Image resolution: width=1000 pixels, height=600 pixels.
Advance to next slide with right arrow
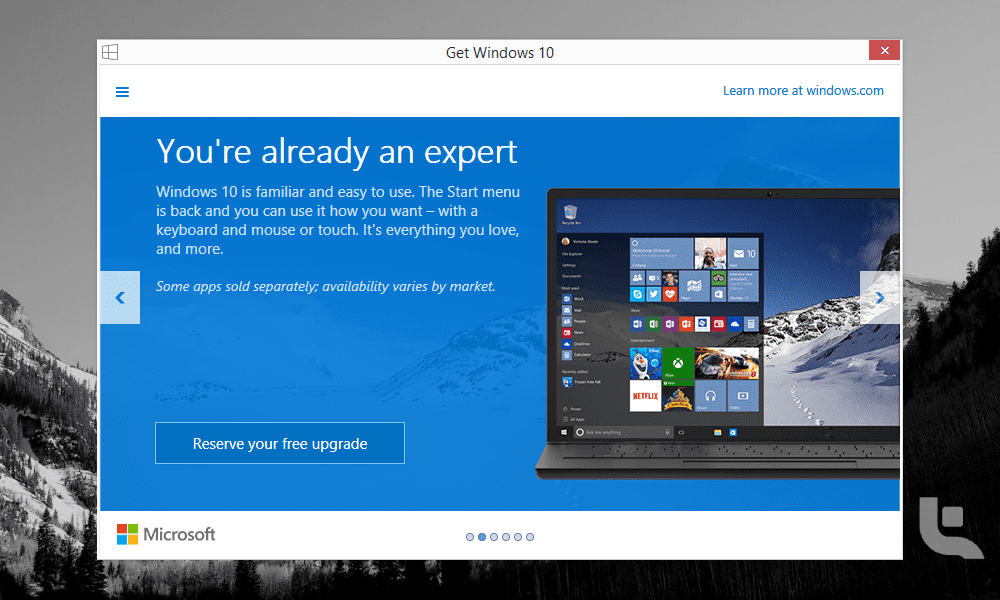(879, 298)
